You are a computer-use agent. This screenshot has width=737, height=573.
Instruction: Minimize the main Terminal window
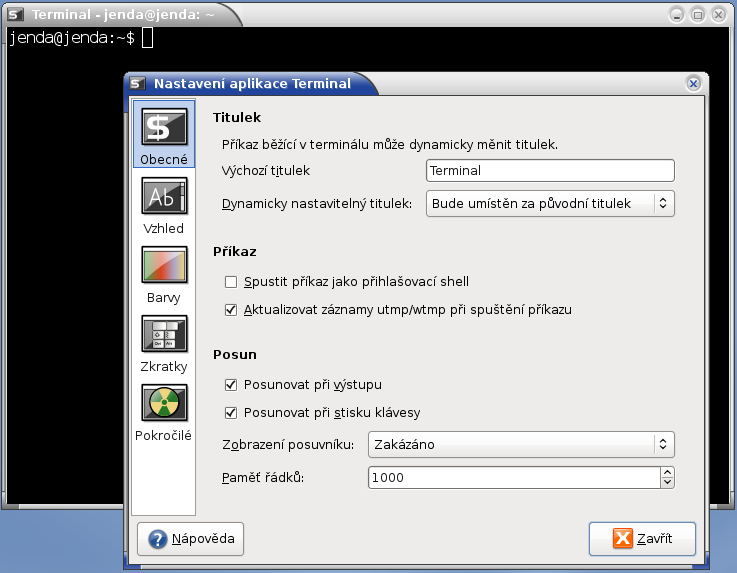tap(677, 15)
